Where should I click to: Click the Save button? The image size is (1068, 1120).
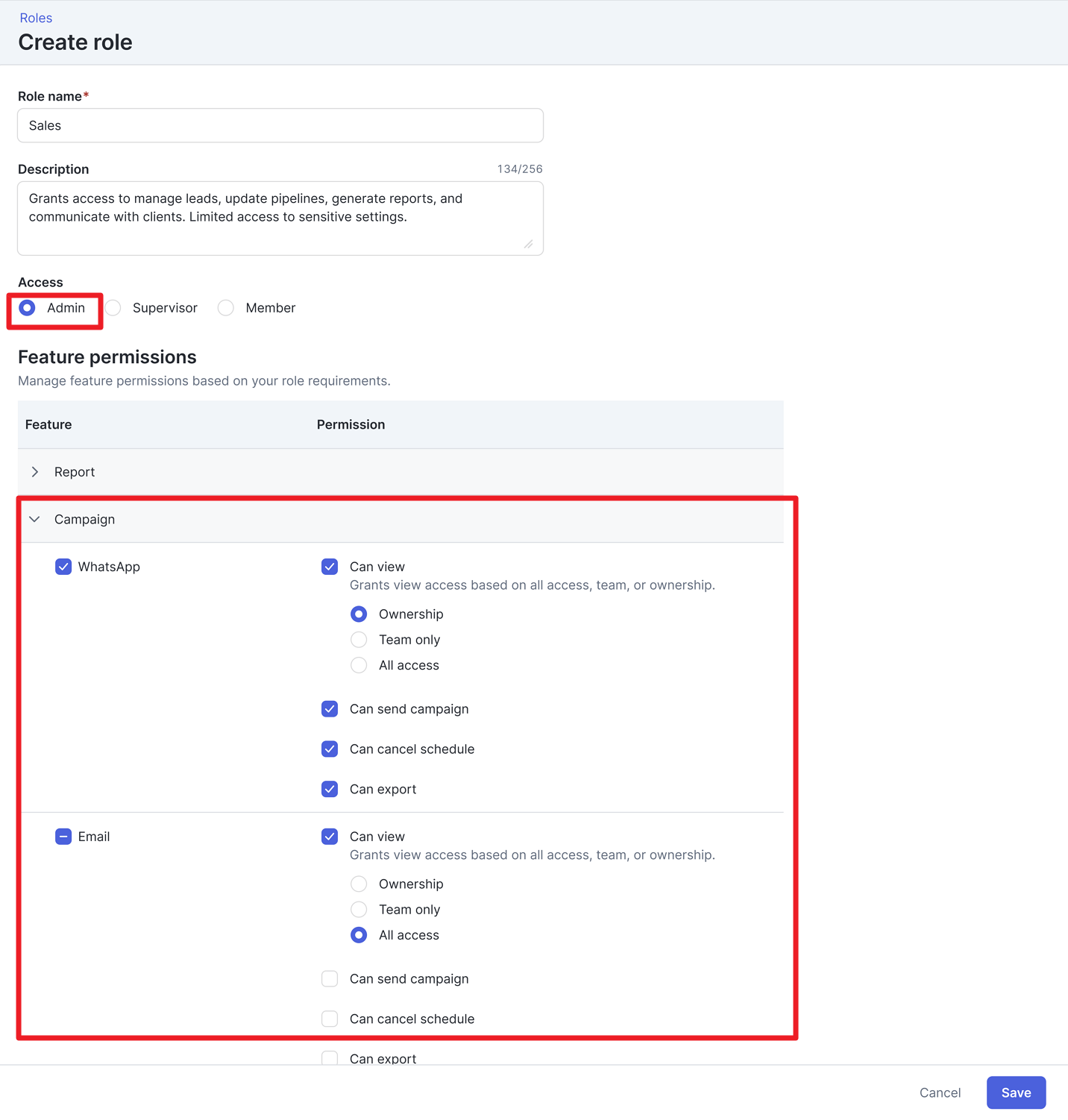[x=1016, y=1092]
